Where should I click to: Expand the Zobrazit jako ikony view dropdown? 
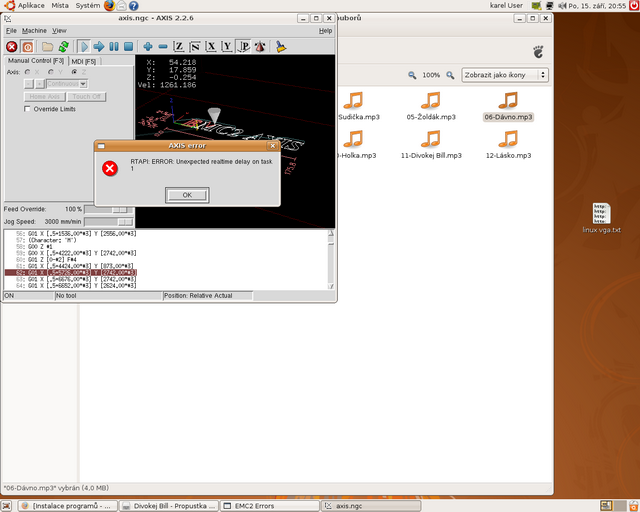504,75
